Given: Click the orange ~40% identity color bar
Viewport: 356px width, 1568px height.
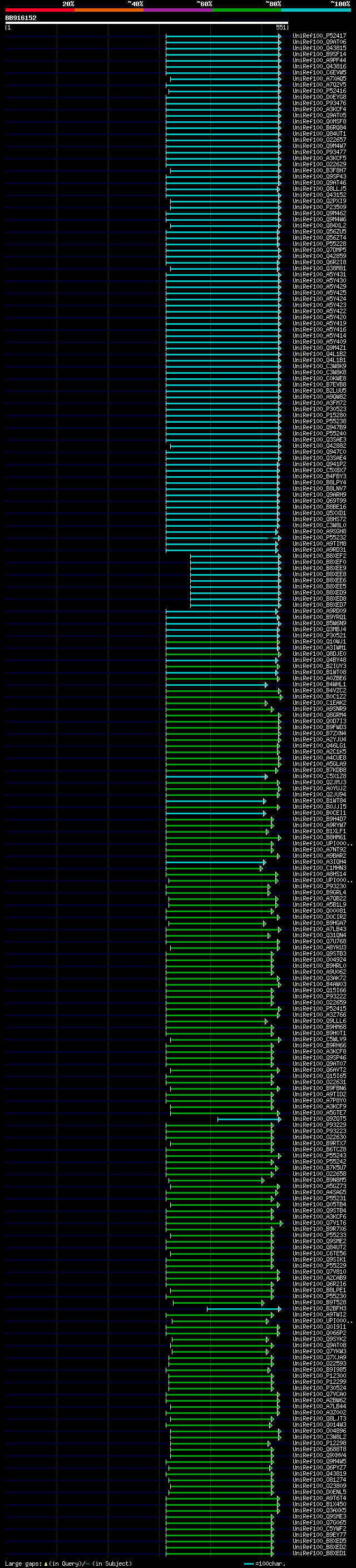Looking at the screenshot, I should (109, 10).
